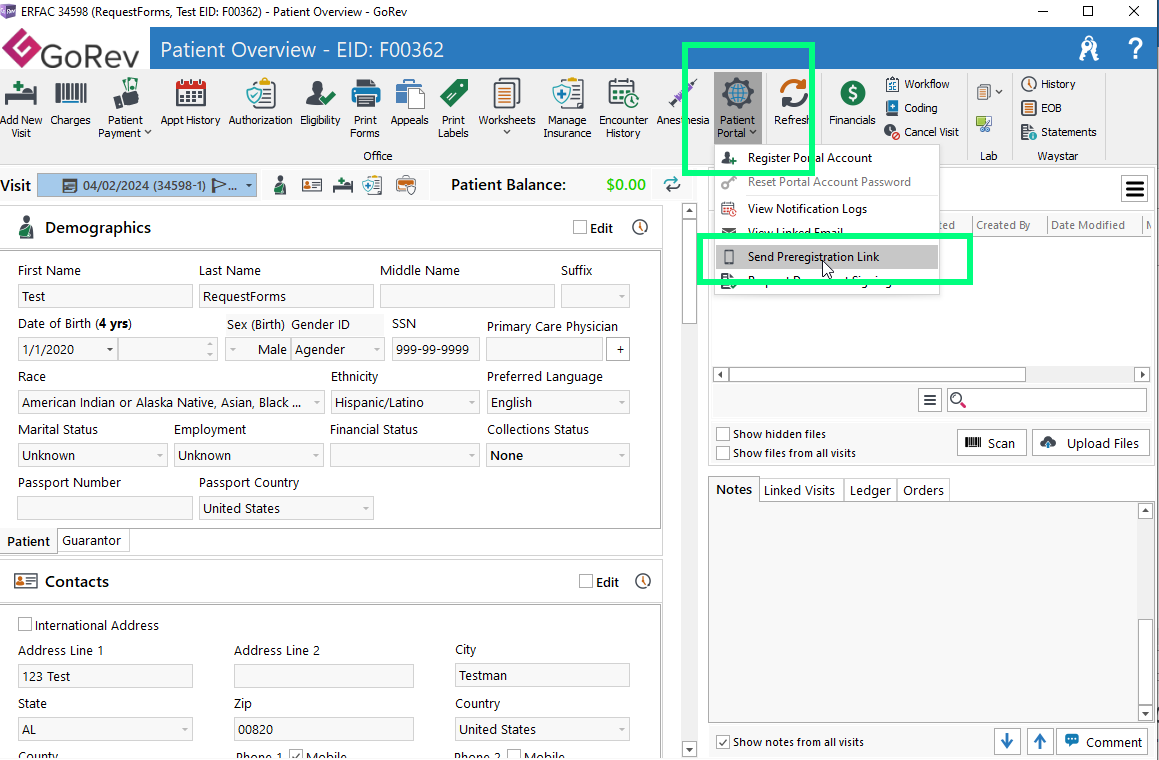Click the Upload Files button
1159x760 pixels.
1091,443
